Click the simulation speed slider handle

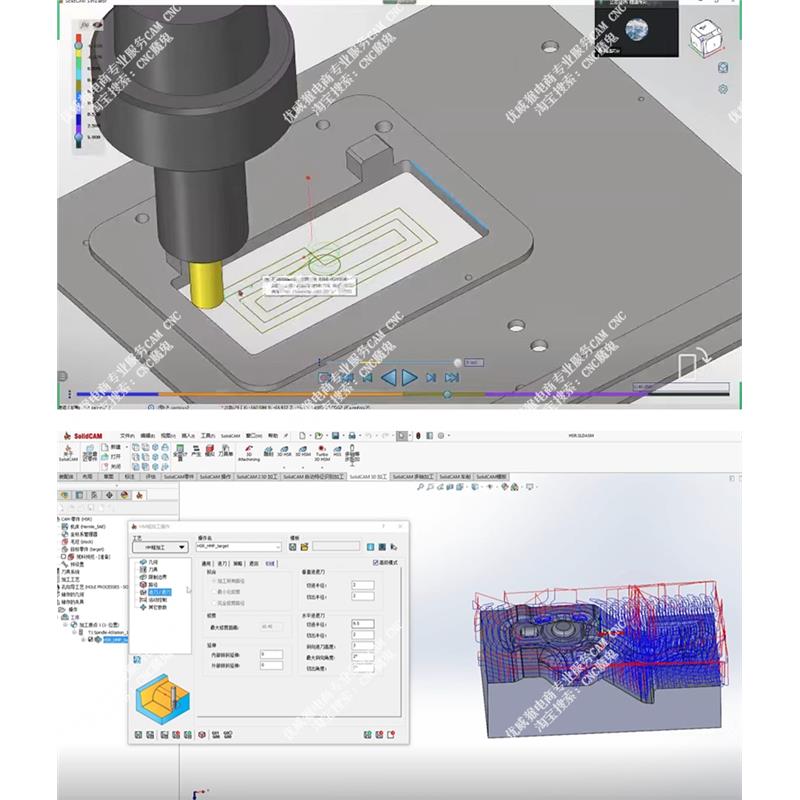[458, 362]
